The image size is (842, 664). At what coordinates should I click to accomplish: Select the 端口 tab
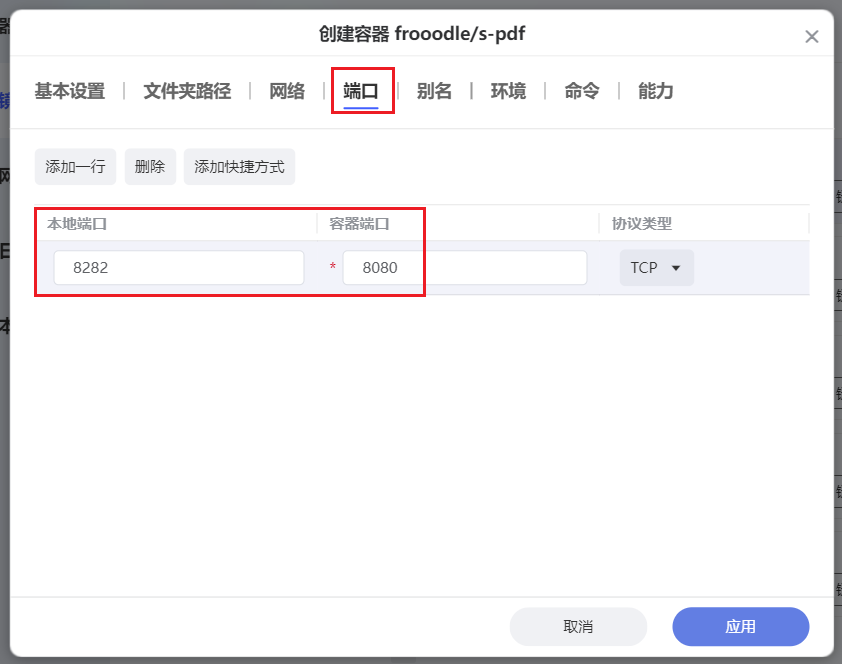pyautogui.click(x=361, y=91)
